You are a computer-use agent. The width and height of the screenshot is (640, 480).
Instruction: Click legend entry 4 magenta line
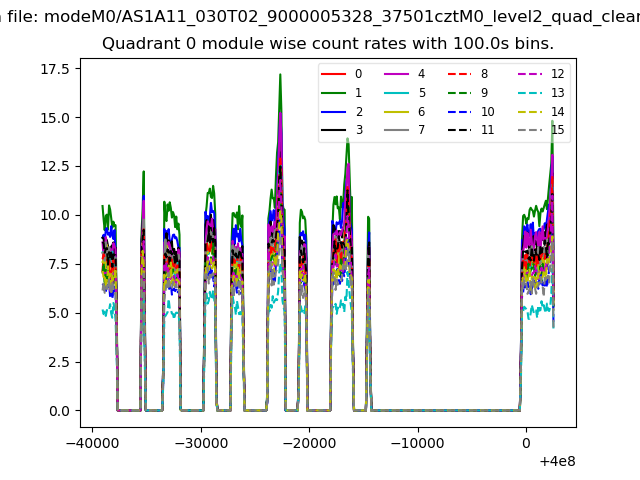tap(396, 74)
